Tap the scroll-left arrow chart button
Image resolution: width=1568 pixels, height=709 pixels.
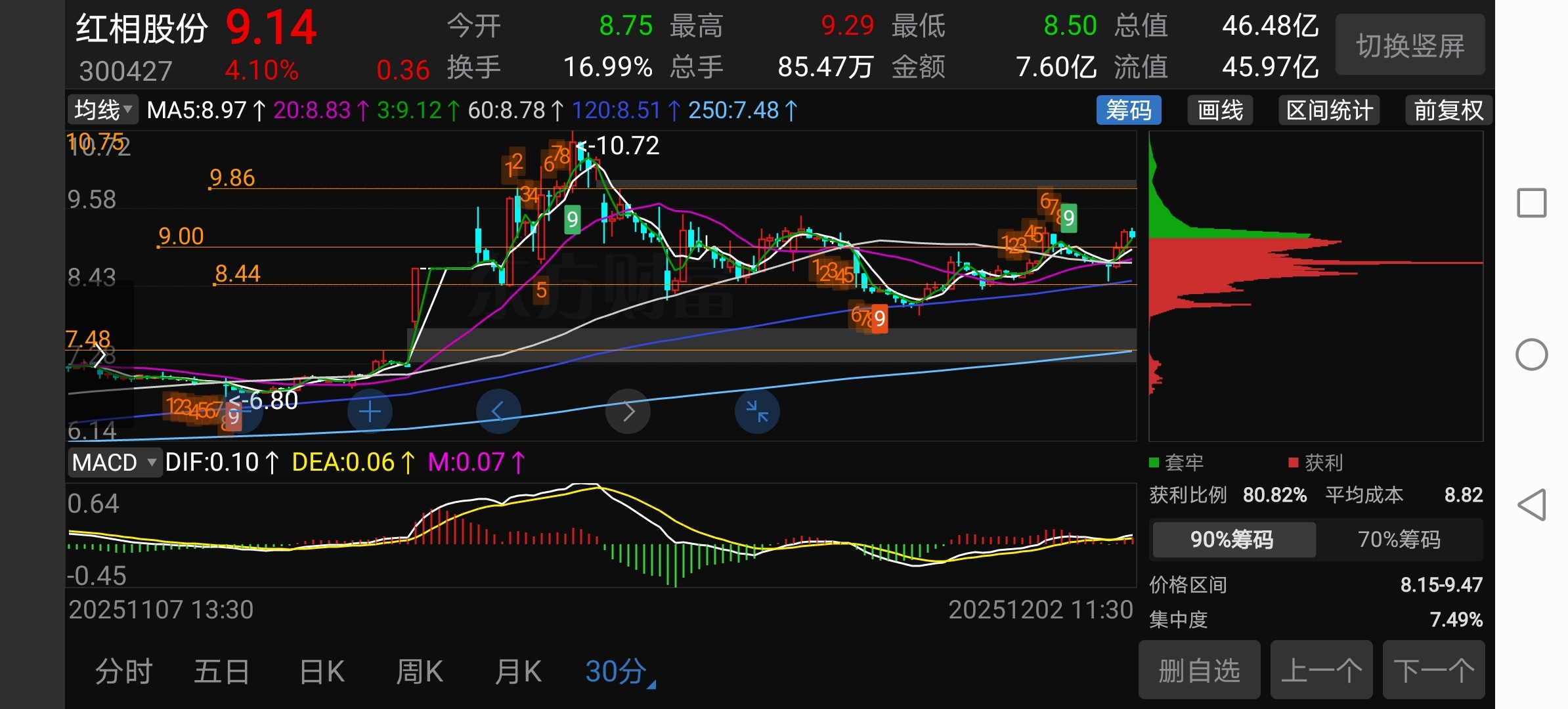click(x=498, y=412)
